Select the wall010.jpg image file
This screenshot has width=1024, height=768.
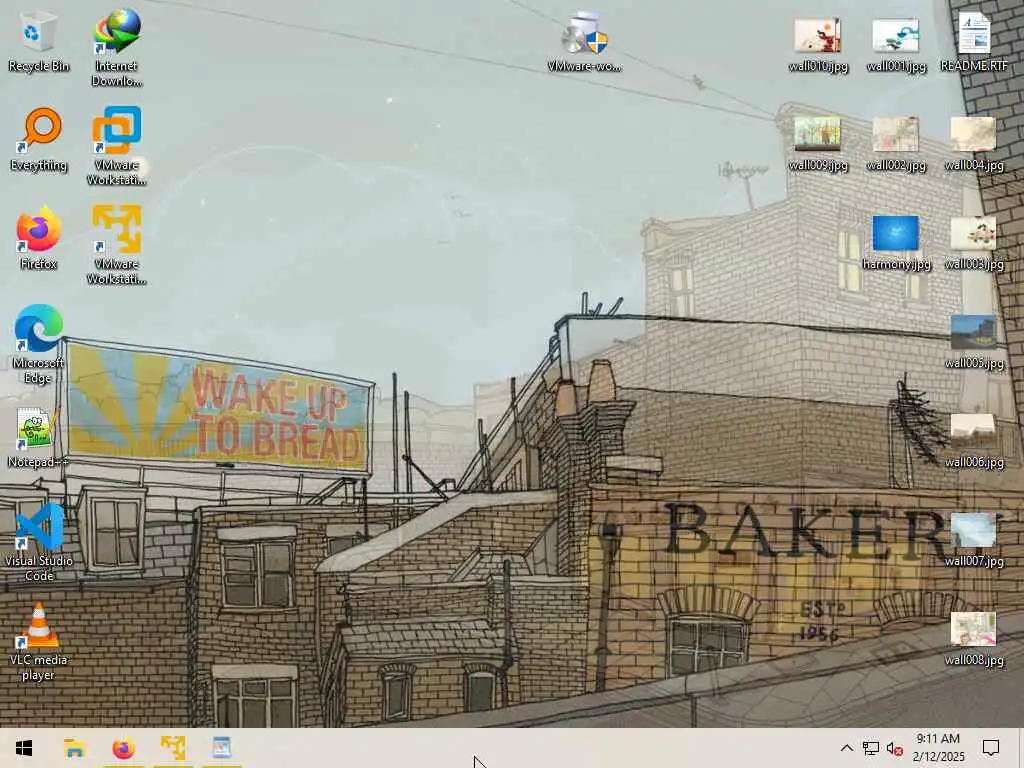coord(818,44)
